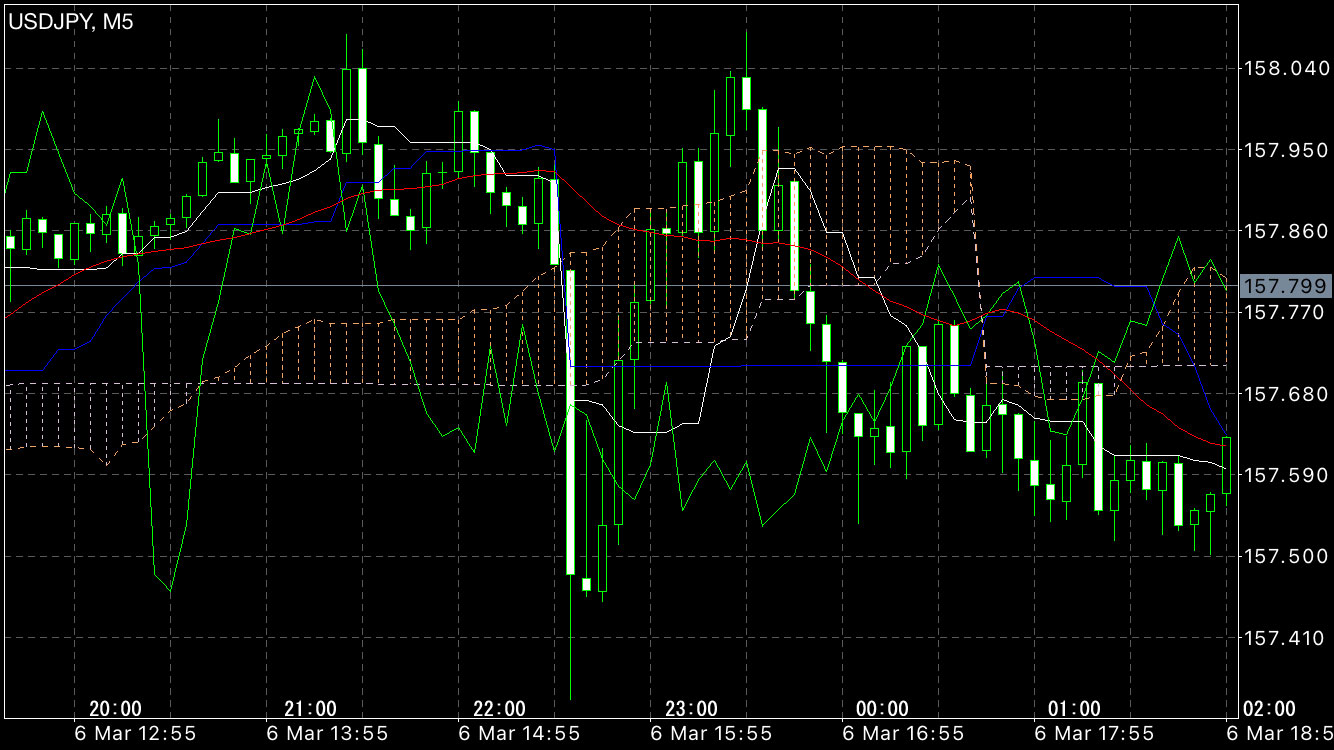1334x750 pixels.
Task: Select the 20:00 time axis marker
Action: point(115,709)
